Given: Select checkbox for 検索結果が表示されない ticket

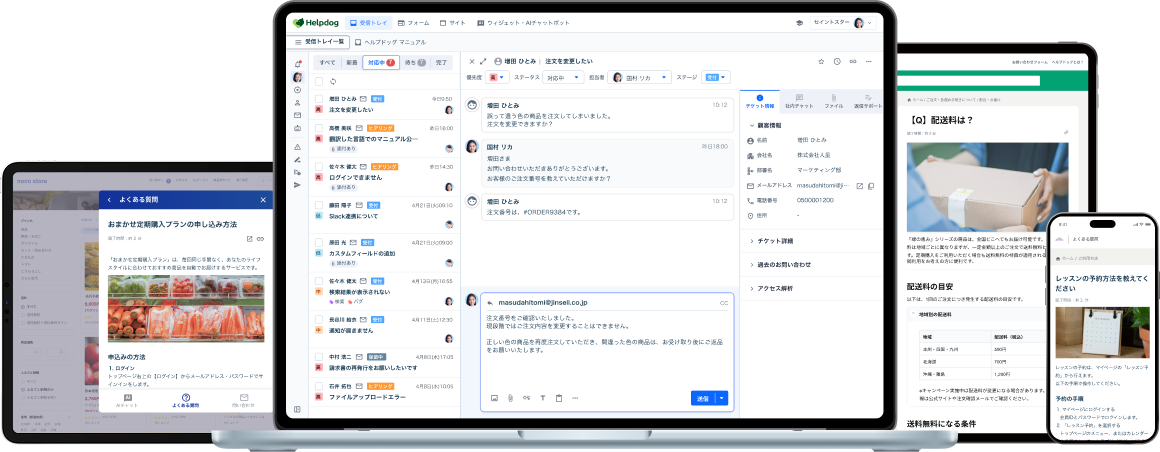Looking at the screenshot, I should click(x=319, y=281).
